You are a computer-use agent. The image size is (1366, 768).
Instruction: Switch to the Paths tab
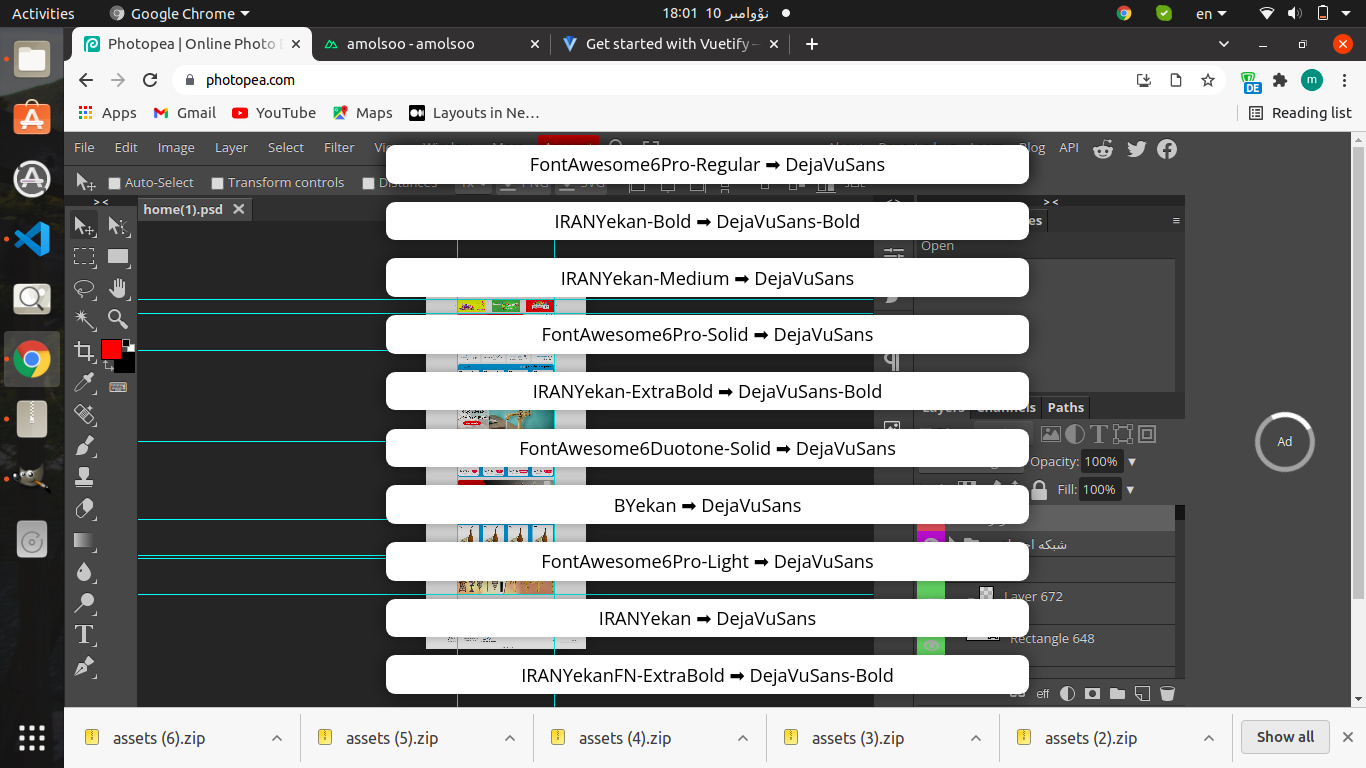[x=1065, y=407]
